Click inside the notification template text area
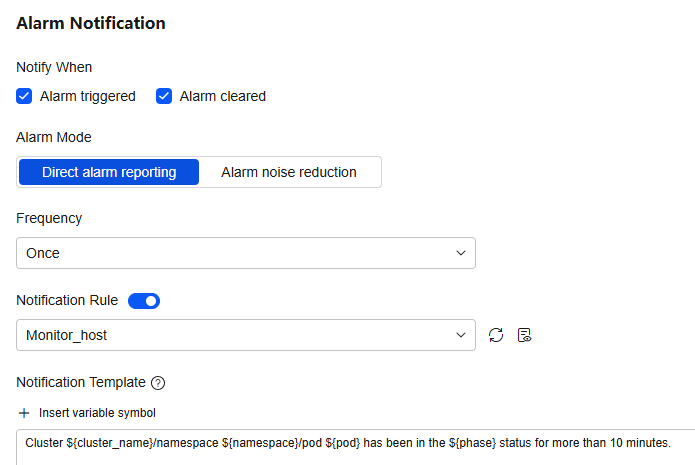695x465 pixels. pyautogui.click(x=355, y=447)
